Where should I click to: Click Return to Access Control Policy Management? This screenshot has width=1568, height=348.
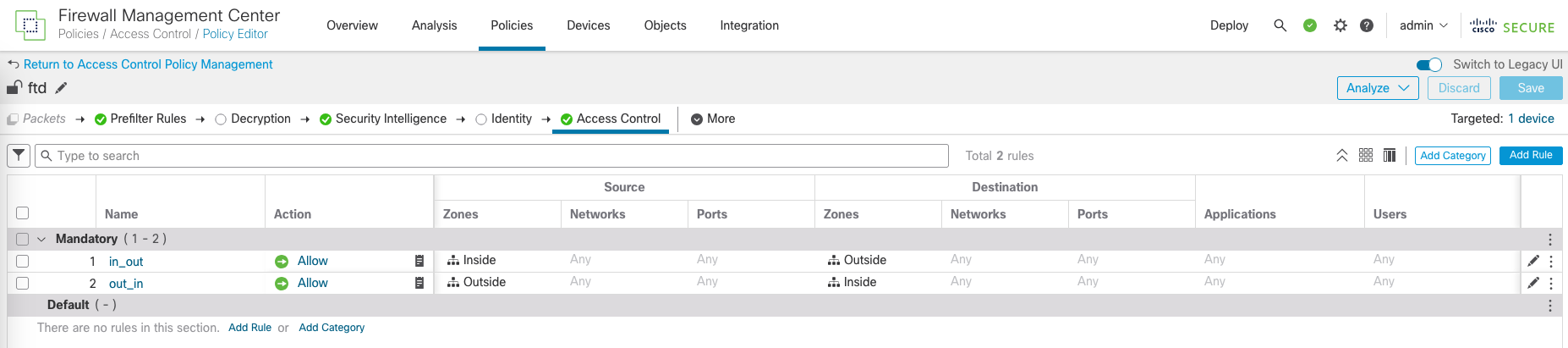tap(148, 64)
